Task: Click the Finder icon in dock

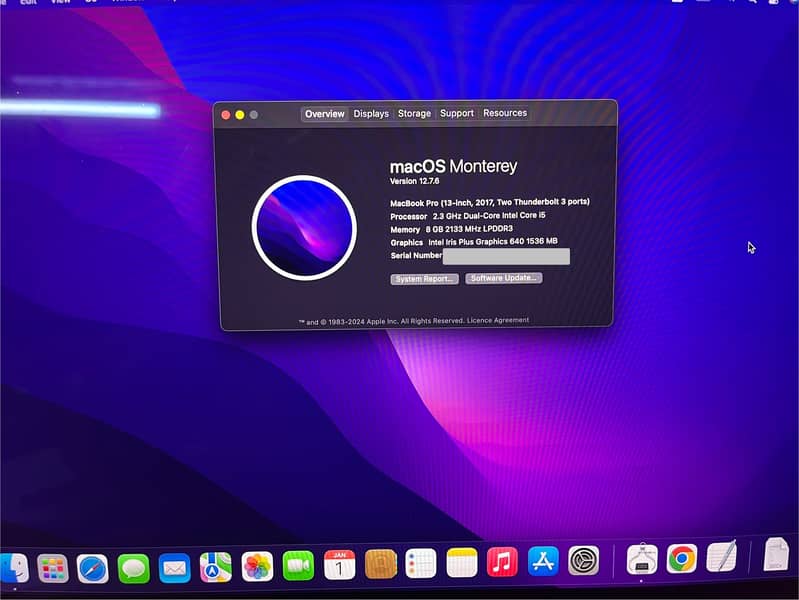Action: coord(14,568)
